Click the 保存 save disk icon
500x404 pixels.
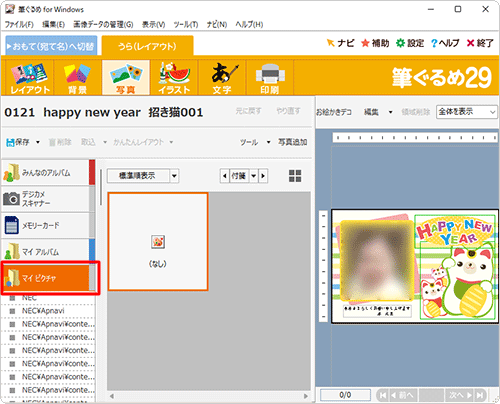10,142
